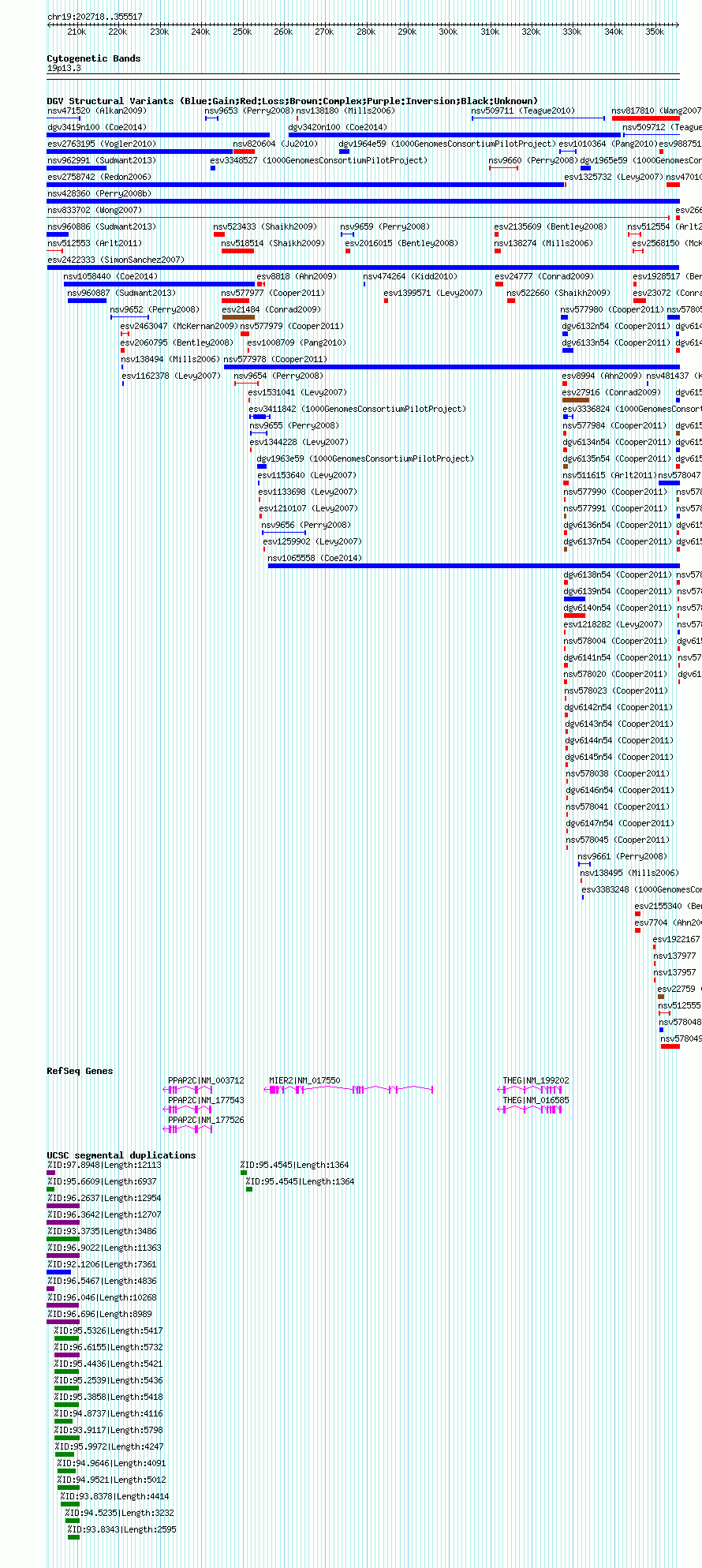Viewport: 702px width, 1568px height.
Task: Select variant nsv9660 (Perry2008)
Action: coord(532,160)
